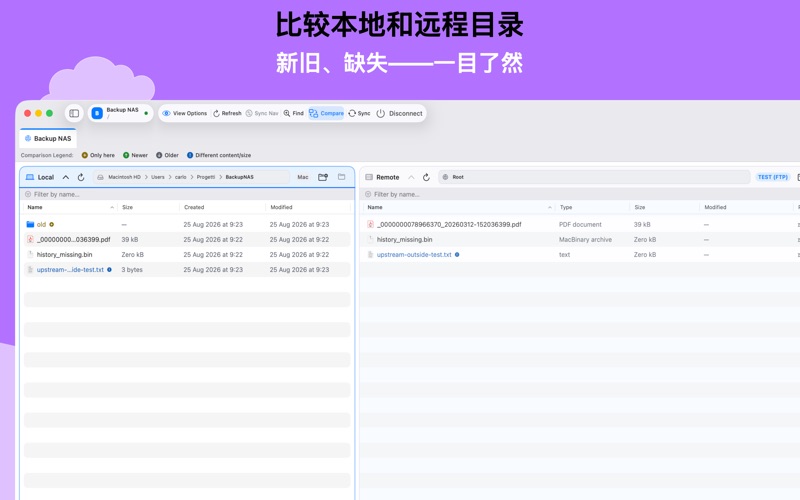Image resolution: width=800 pixels, height=500 pixels.
Task: Disconnect from the server
Action: click(x=399, y=113)
